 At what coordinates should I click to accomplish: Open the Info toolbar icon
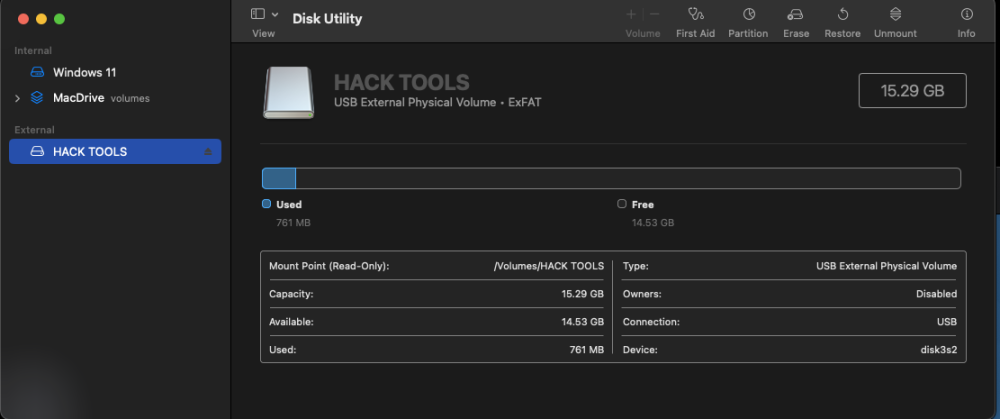[x=966, y=14]
